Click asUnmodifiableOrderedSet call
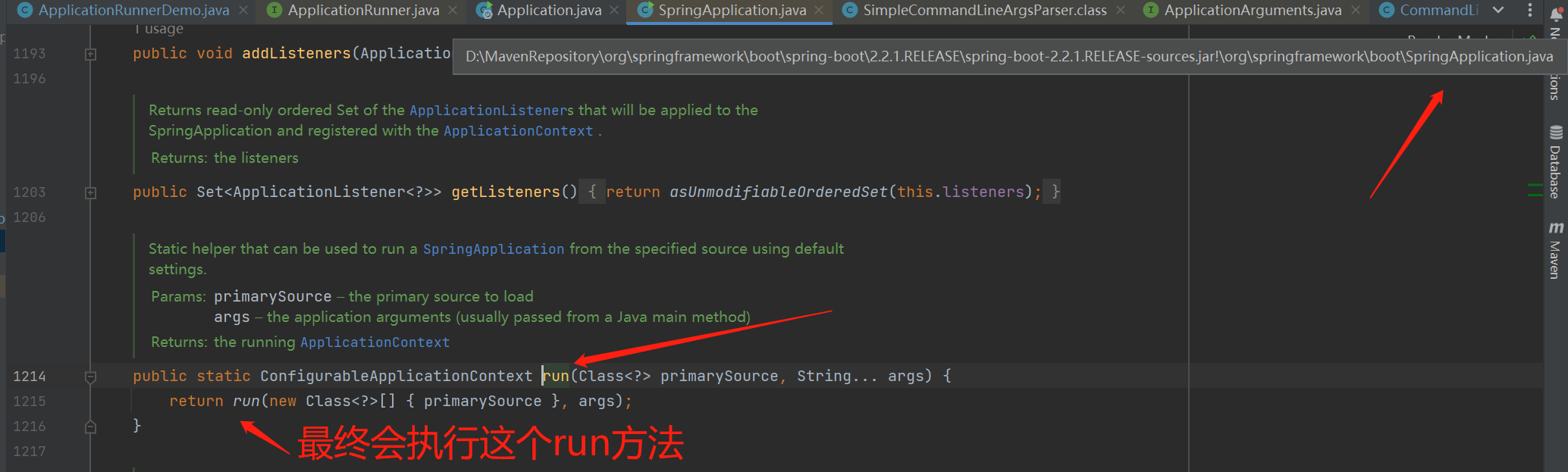Viewport: 1568px width, 472px height. click(x=778, y=192)
